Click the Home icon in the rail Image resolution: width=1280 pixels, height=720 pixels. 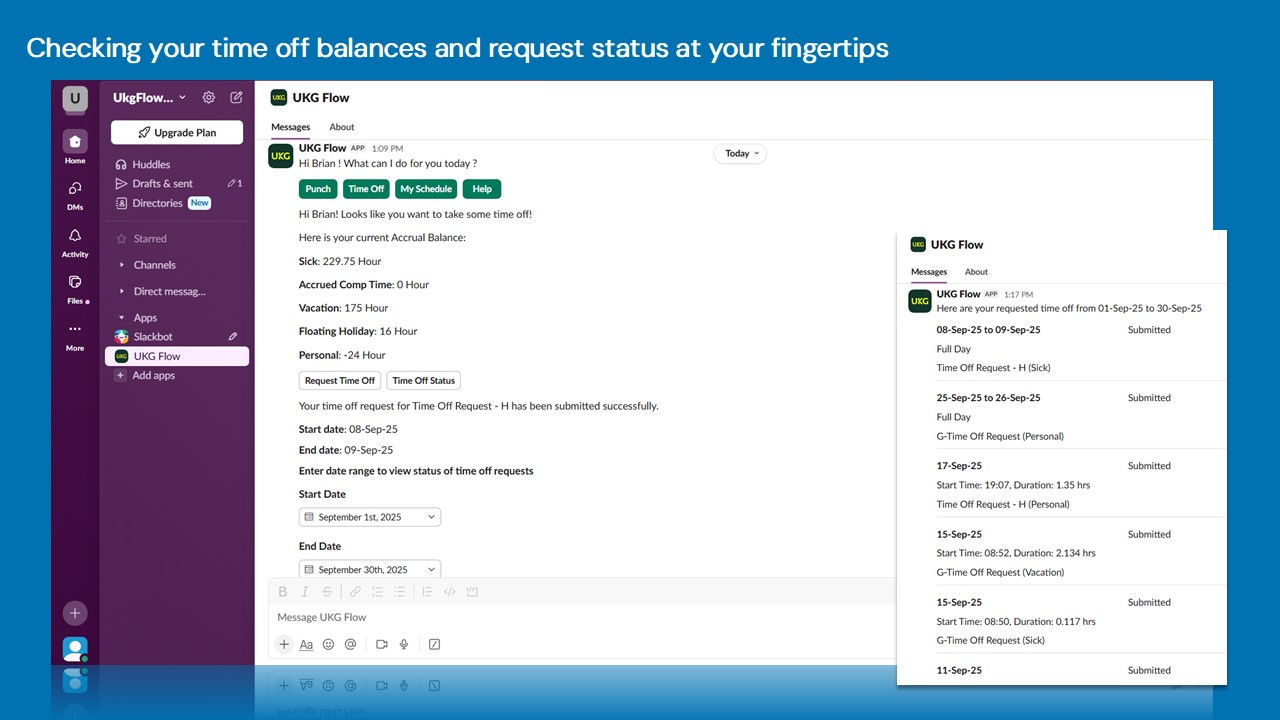[x=75, y=141]
